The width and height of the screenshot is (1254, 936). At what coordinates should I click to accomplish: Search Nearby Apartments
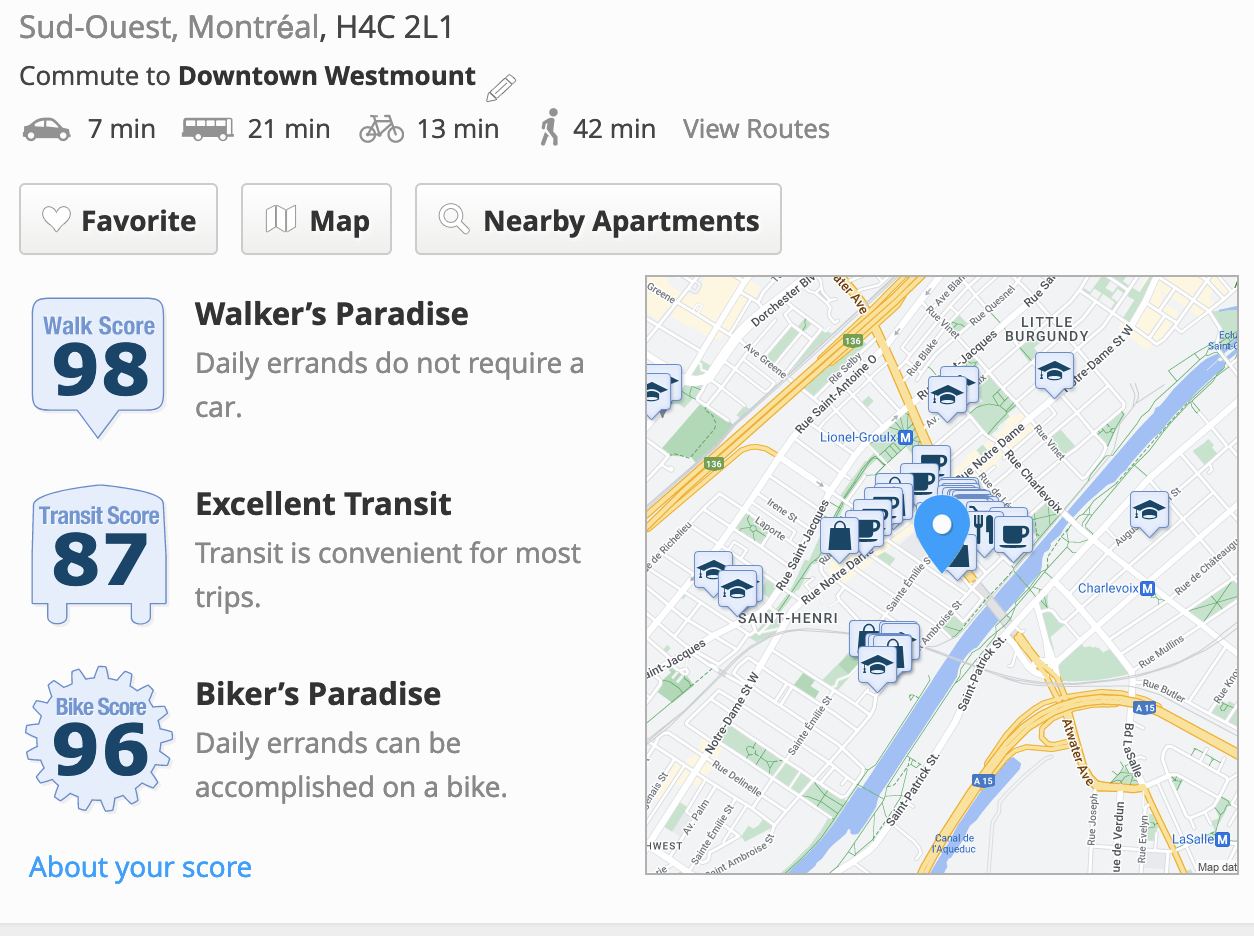[x=598, y=220]
